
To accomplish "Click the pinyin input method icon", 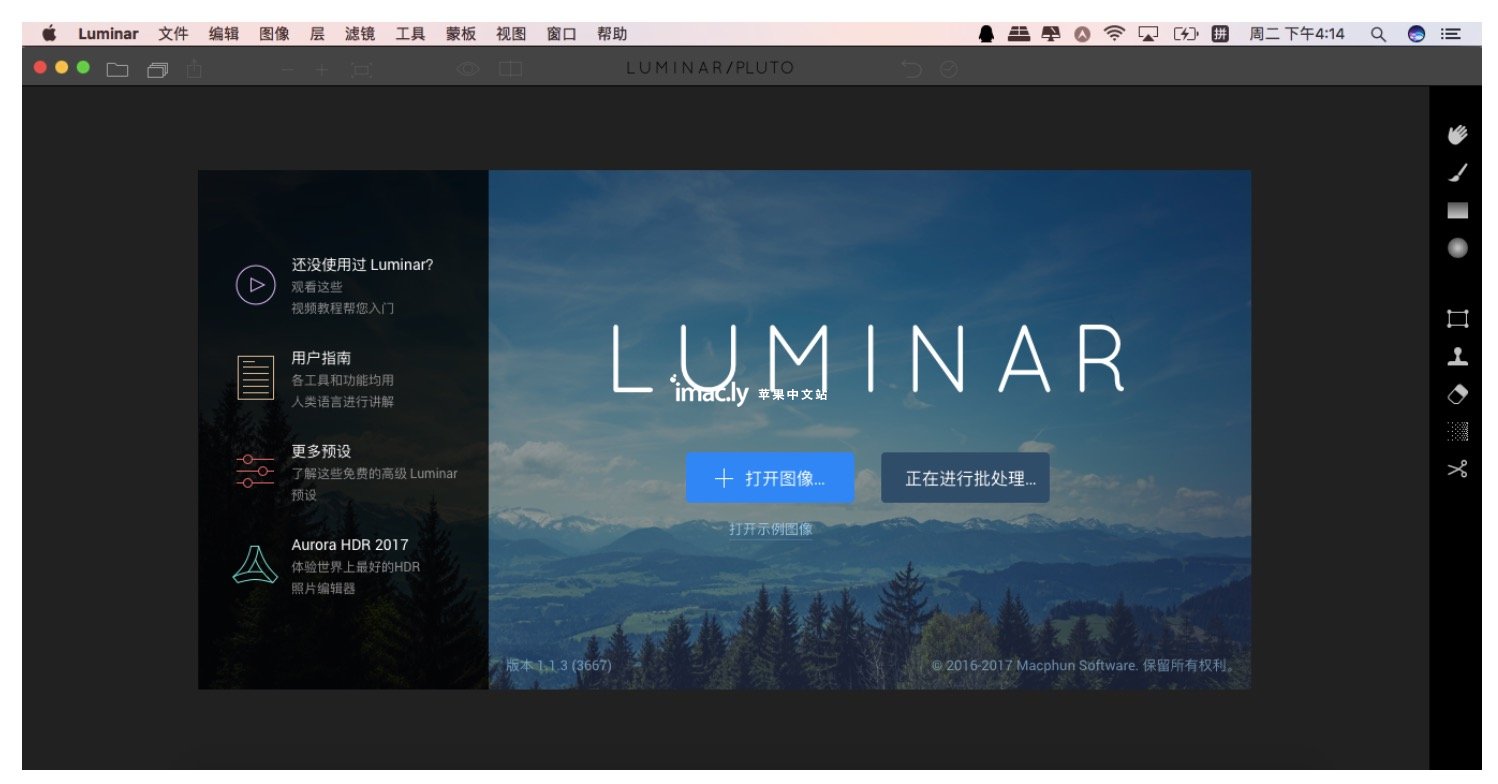I will coord(1220,33).
